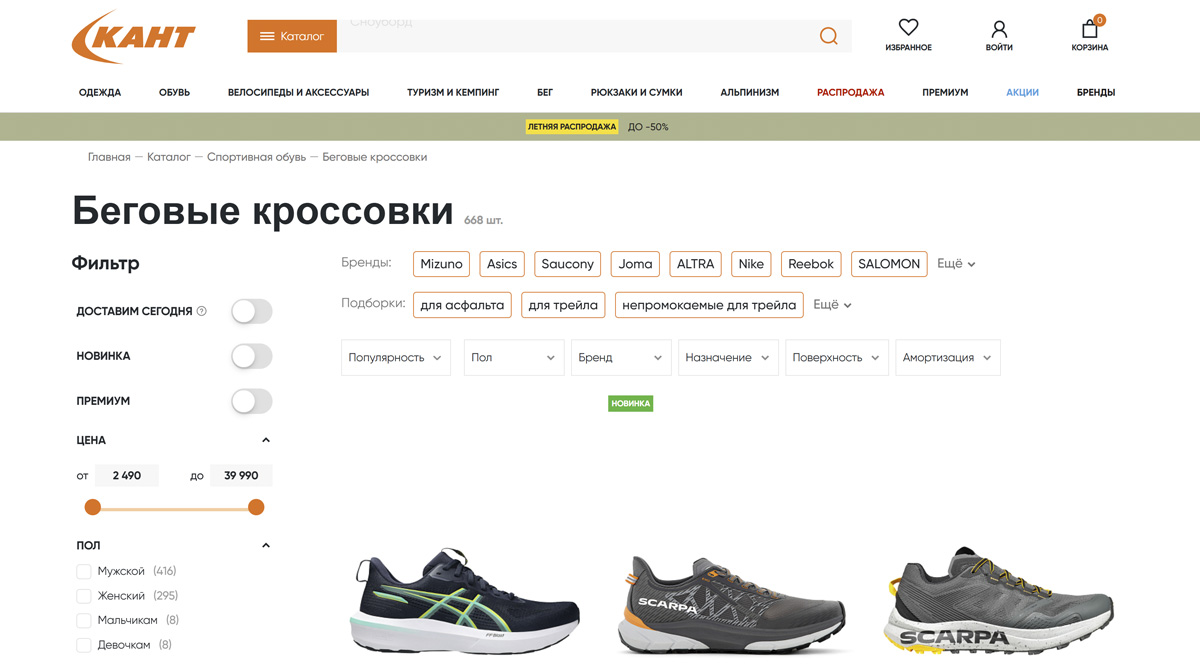The image size is (1200, 664).
Task: Toggle the Новинка switch
Action: click(x=251, y=356)
